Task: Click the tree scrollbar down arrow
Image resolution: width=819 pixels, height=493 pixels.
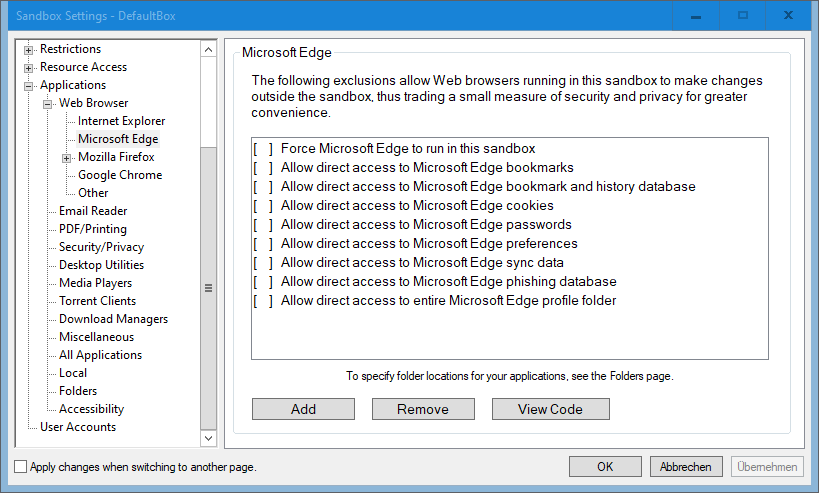Action: tap(208, 438)
